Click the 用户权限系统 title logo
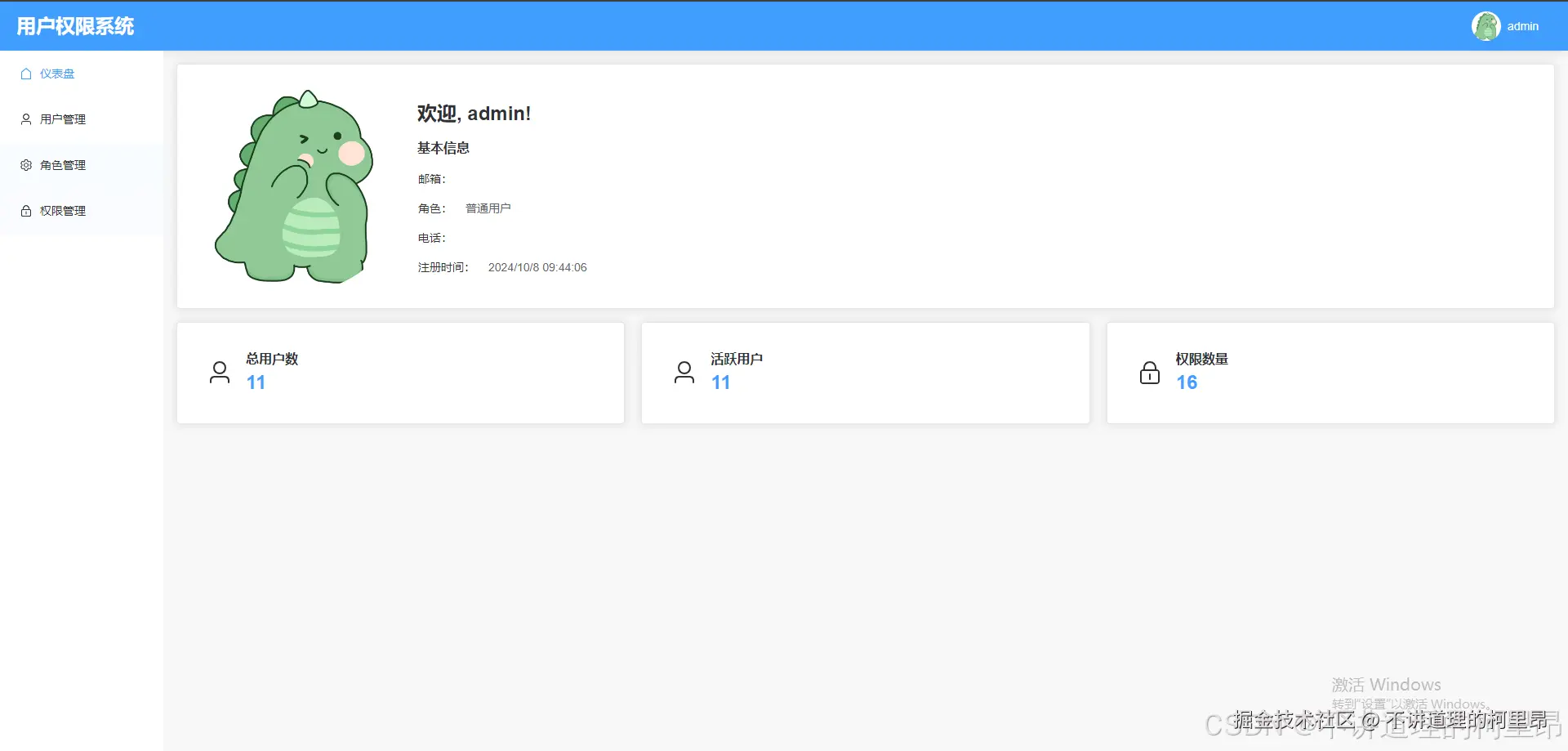The image size is (1568, 751). [75, 26]
